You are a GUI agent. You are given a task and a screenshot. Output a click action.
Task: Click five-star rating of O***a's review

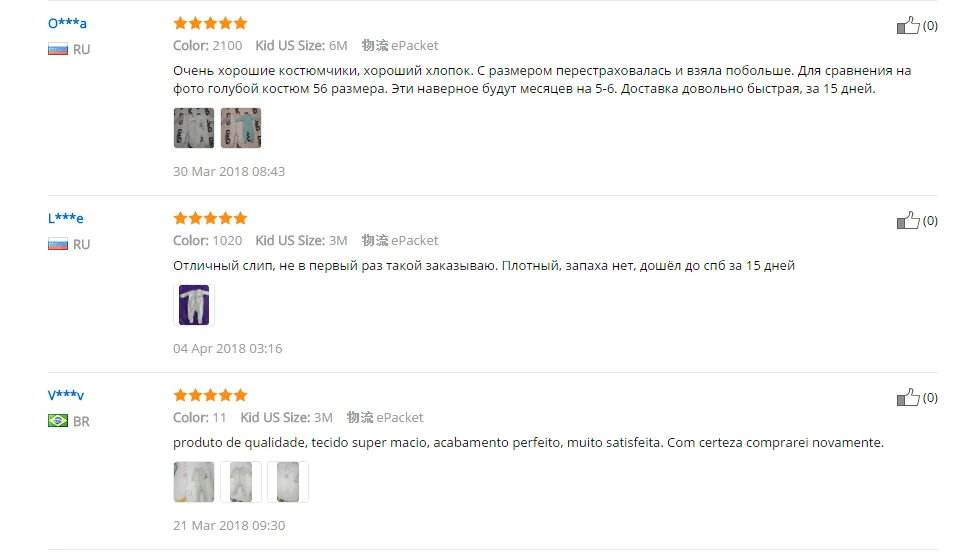(x=210, y=23)
